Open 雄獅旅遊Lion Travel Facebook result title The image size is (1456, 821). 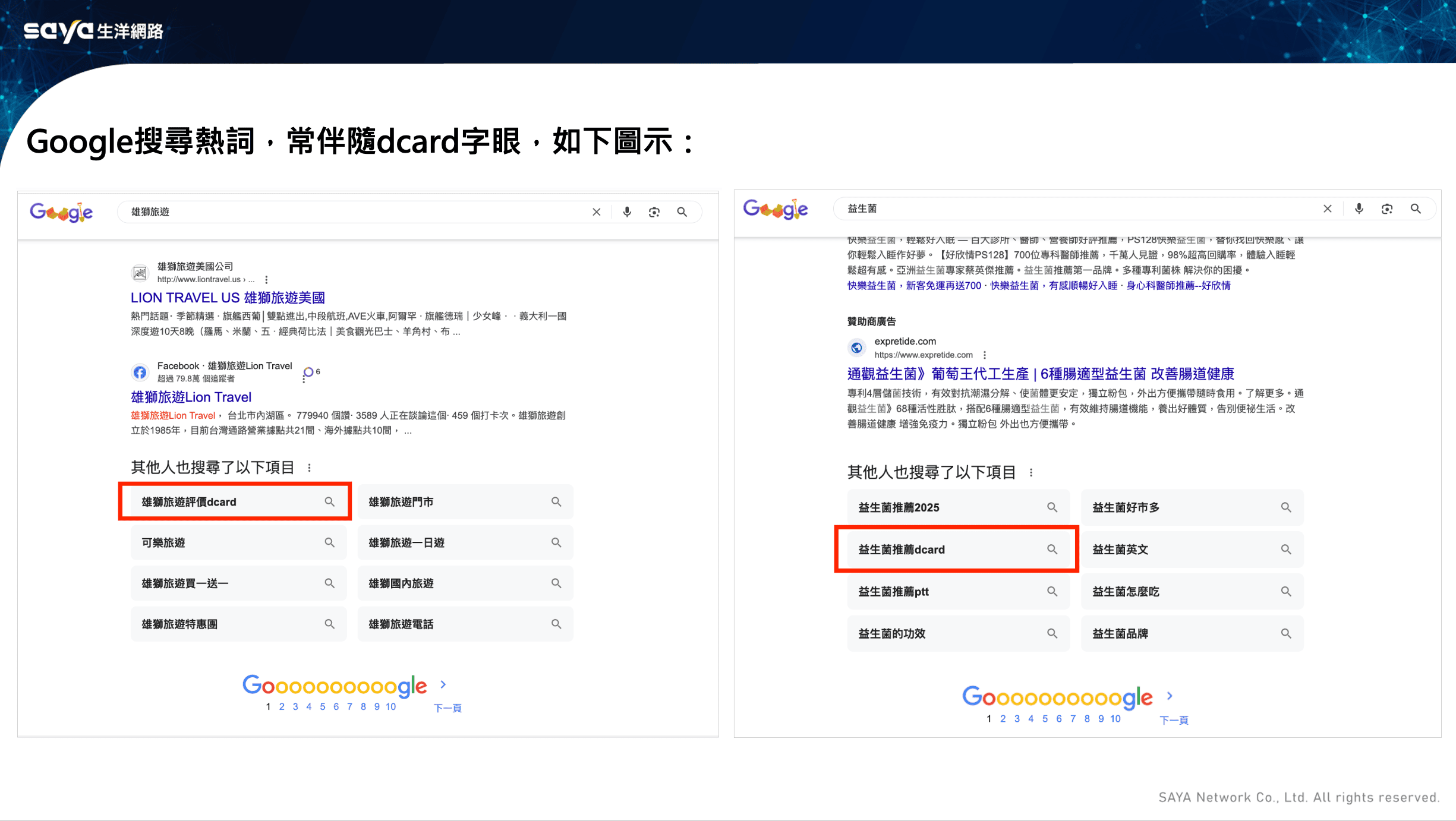[x=191, y=397]
